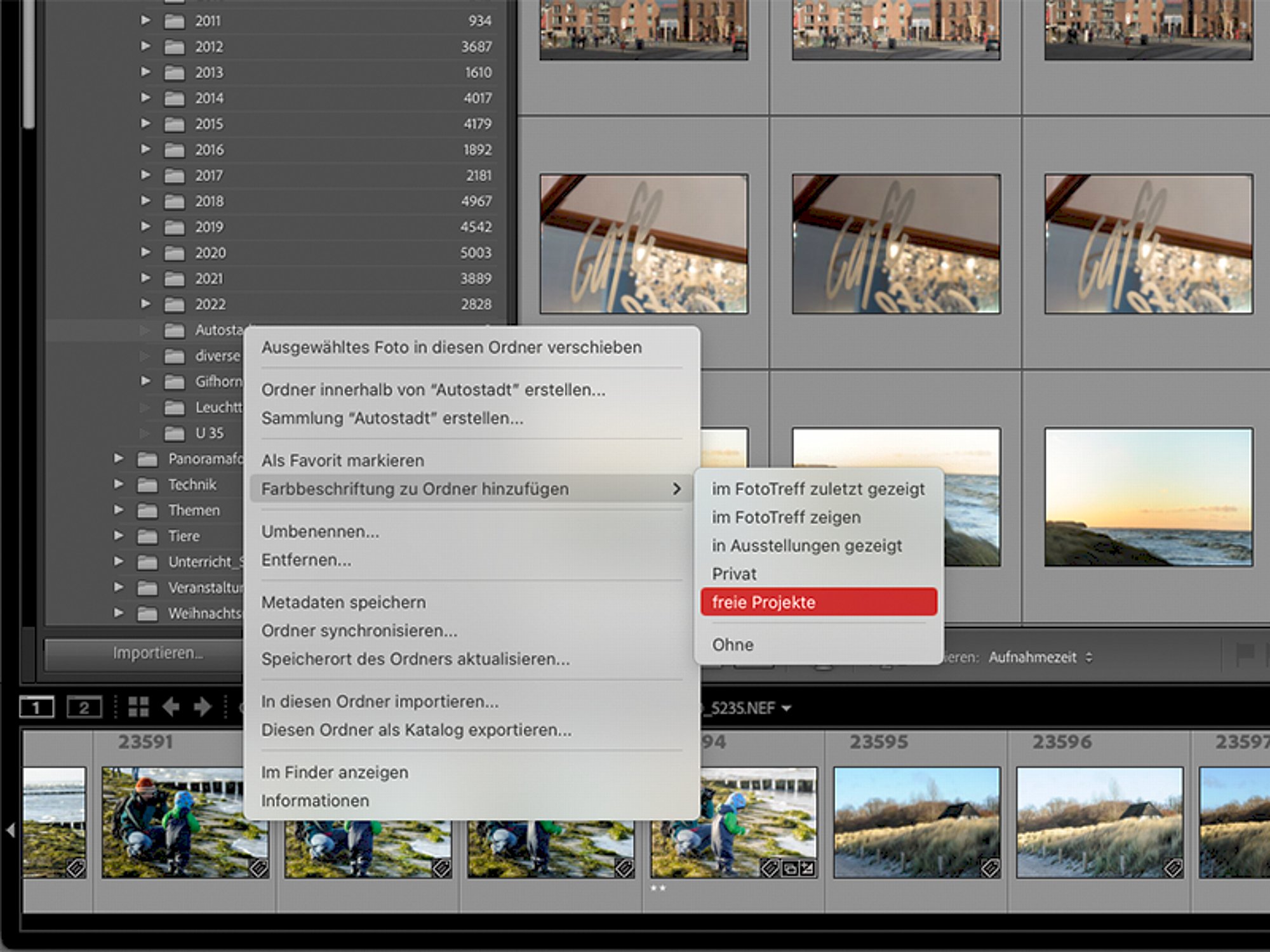Toggle second window display button 2
The height and width of the screenshot is (952, 1270).
click(x=84, y=707)
